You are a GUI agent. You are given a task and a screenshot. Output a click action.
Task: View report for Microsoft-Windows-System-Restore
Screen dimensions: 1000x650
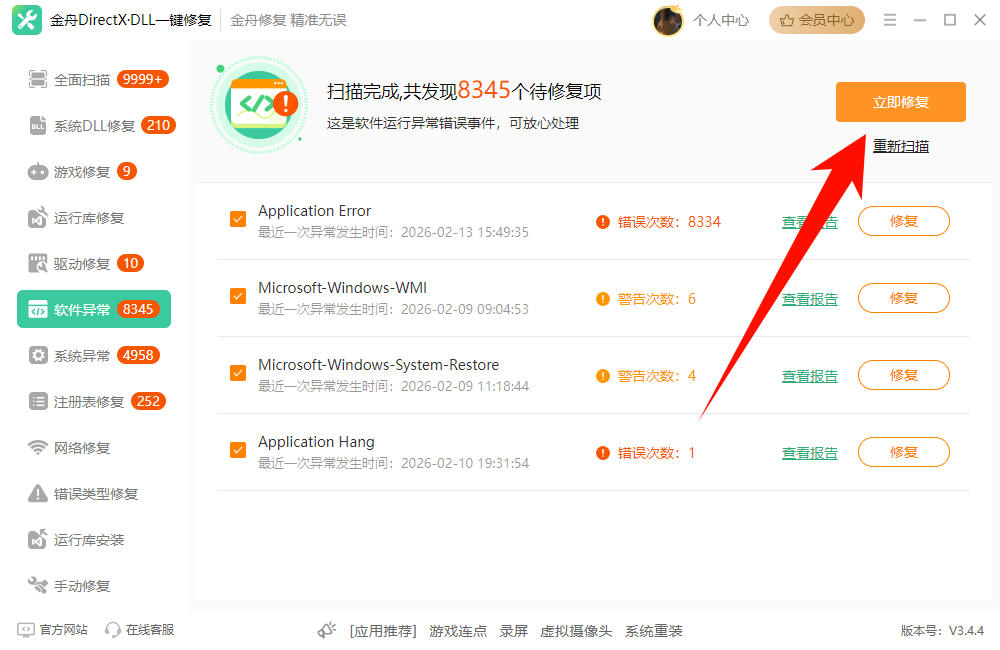pyautogui.click(x=809, y=376)
